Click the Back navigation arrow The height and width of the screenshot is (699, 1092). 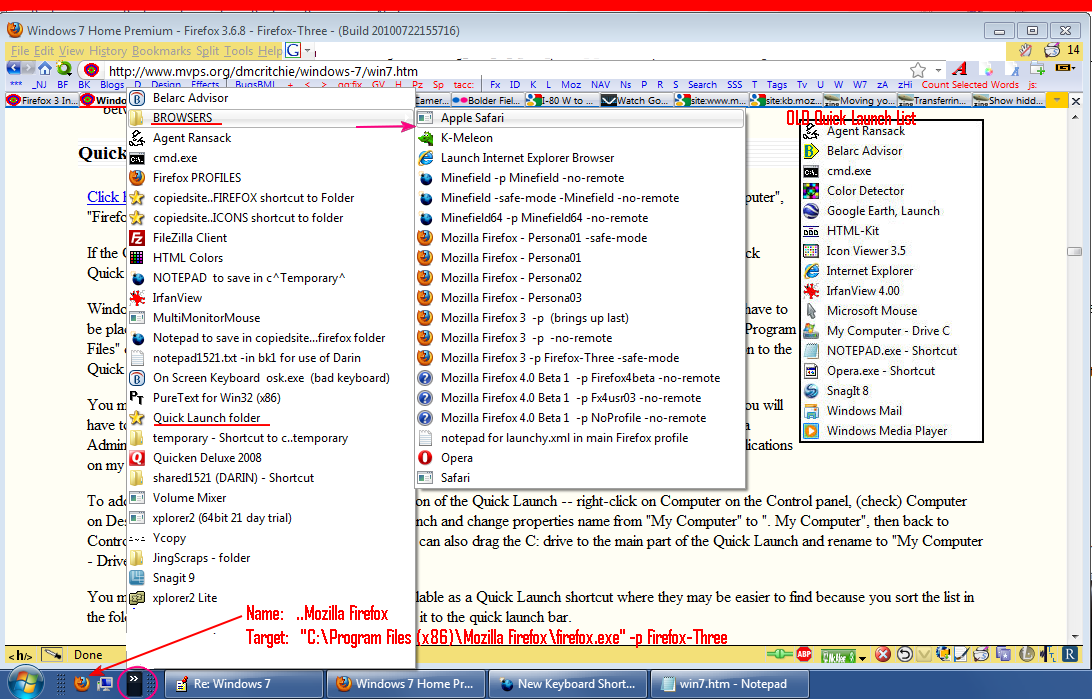(x=13, y=68)
